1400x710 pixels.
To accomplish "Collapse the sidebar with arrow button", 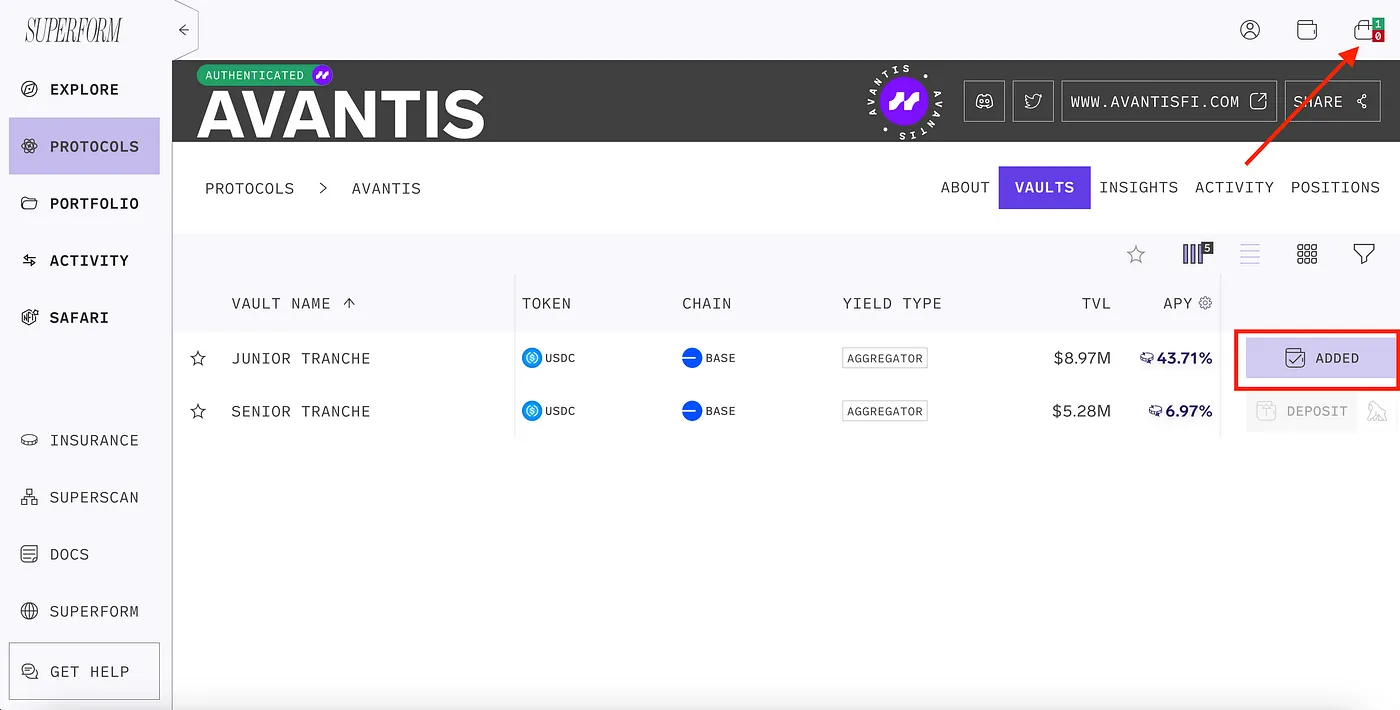I will click(x=184, y=30).
